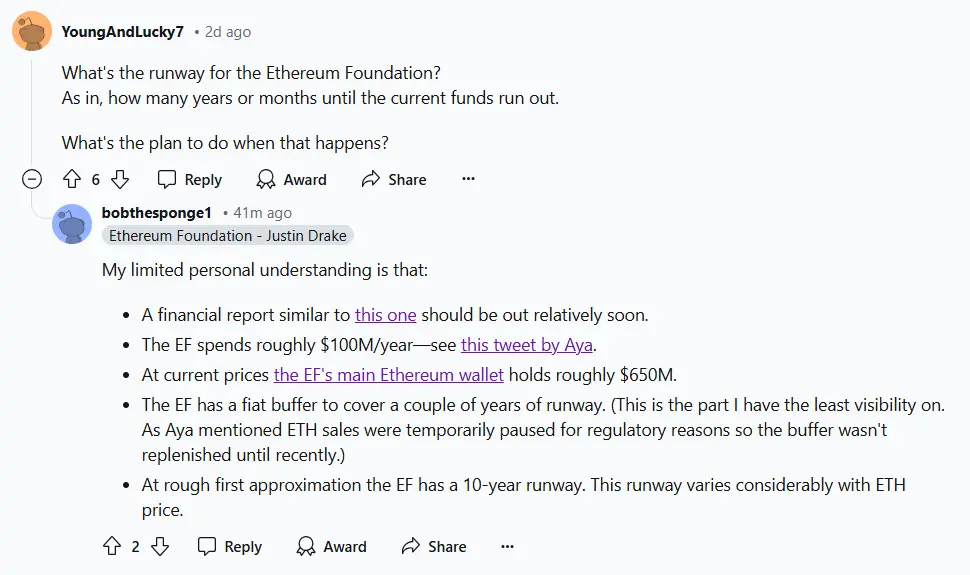
Task: Open bobthesponge1's avatar profile
Action: click(x=72, y=224)
